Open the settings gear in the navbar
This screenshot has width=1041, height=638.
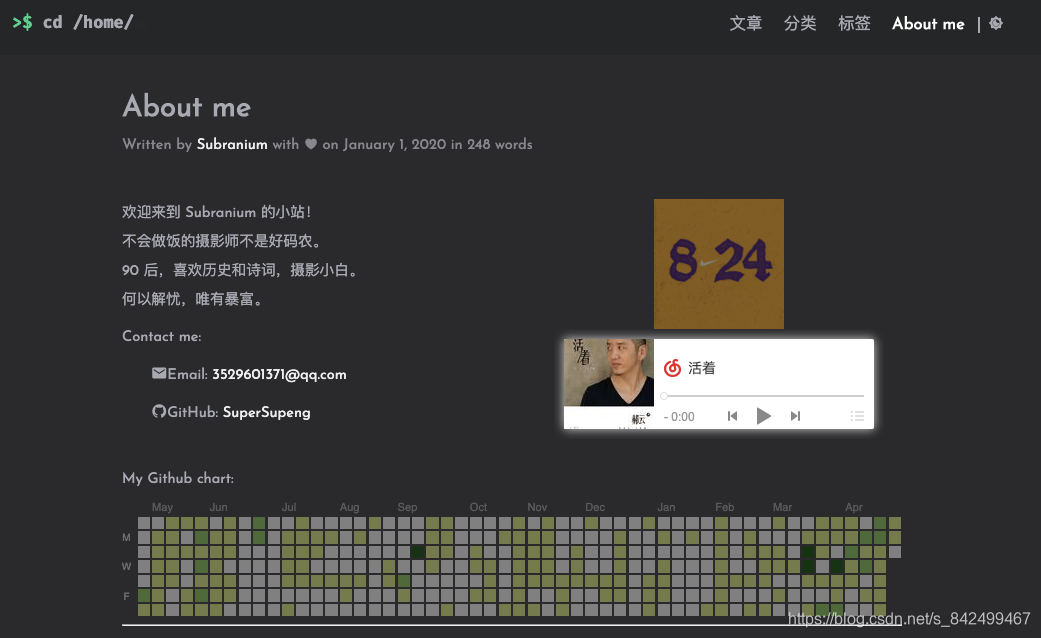996,23
